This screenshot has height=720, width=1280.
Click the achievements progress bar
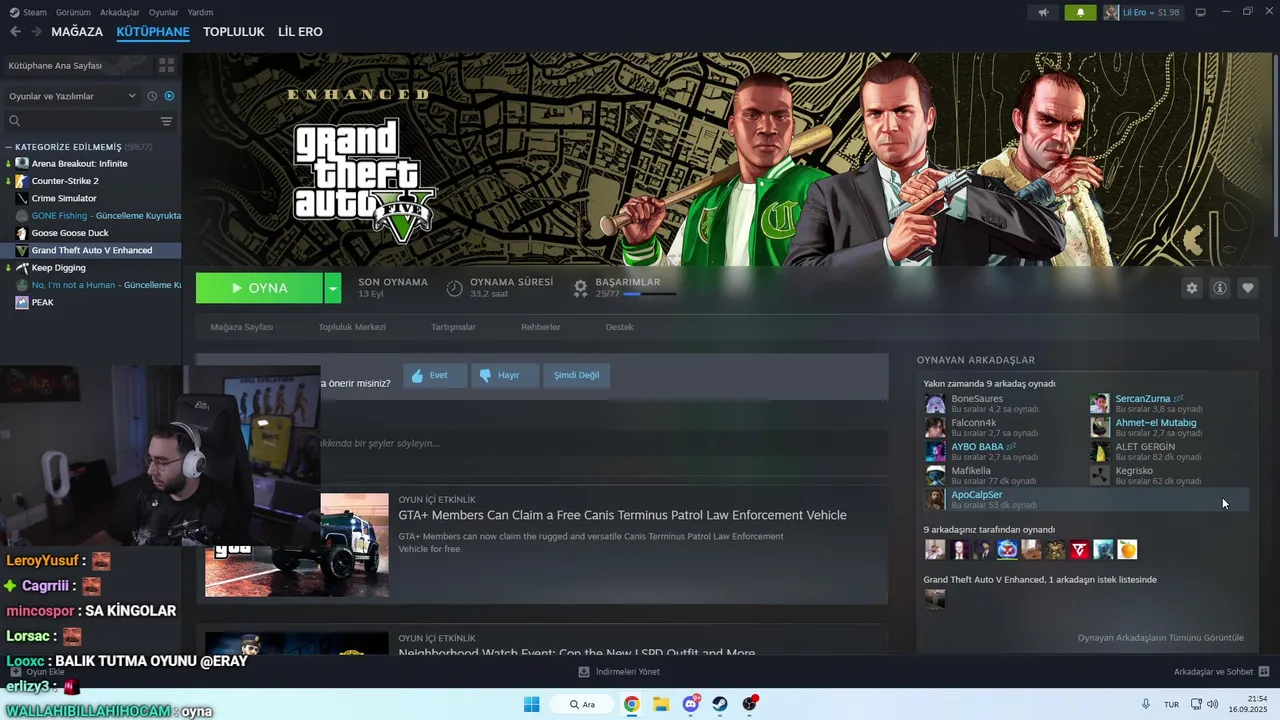pyautogui.click(x=649, y=294)
